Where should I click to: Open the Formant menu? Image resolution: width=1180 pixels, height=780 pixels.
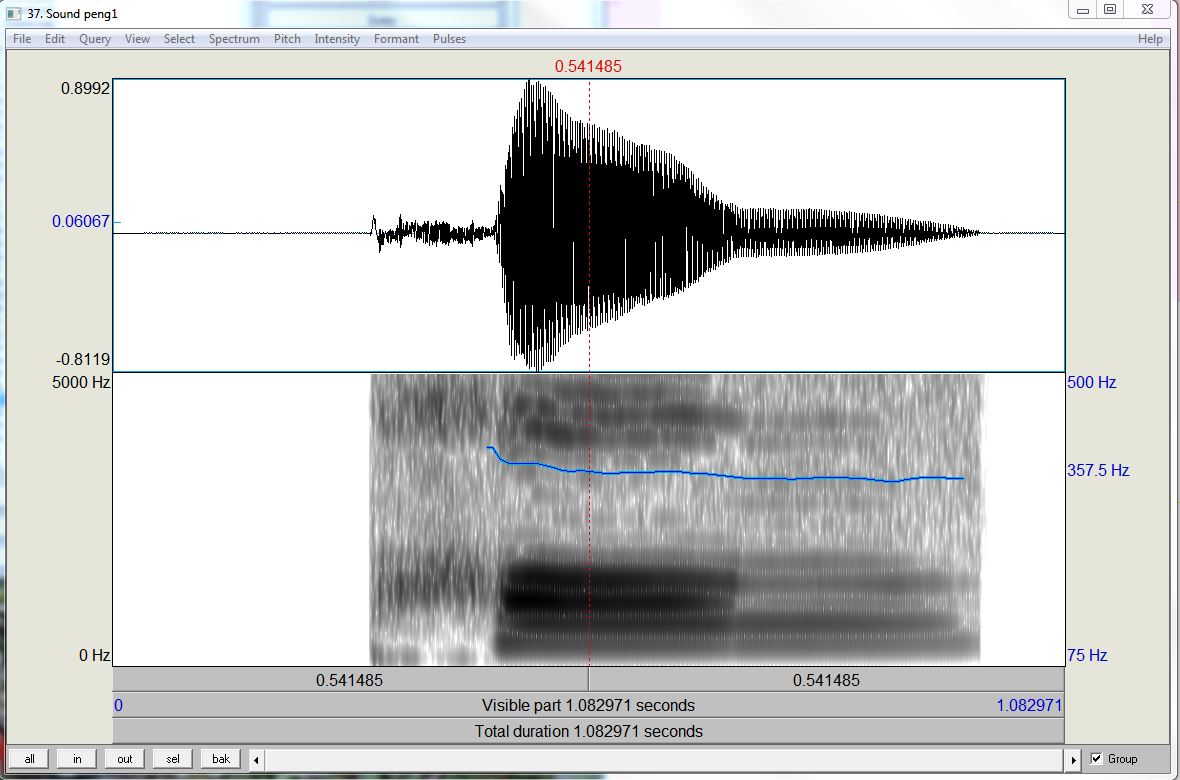coord(396,39)
